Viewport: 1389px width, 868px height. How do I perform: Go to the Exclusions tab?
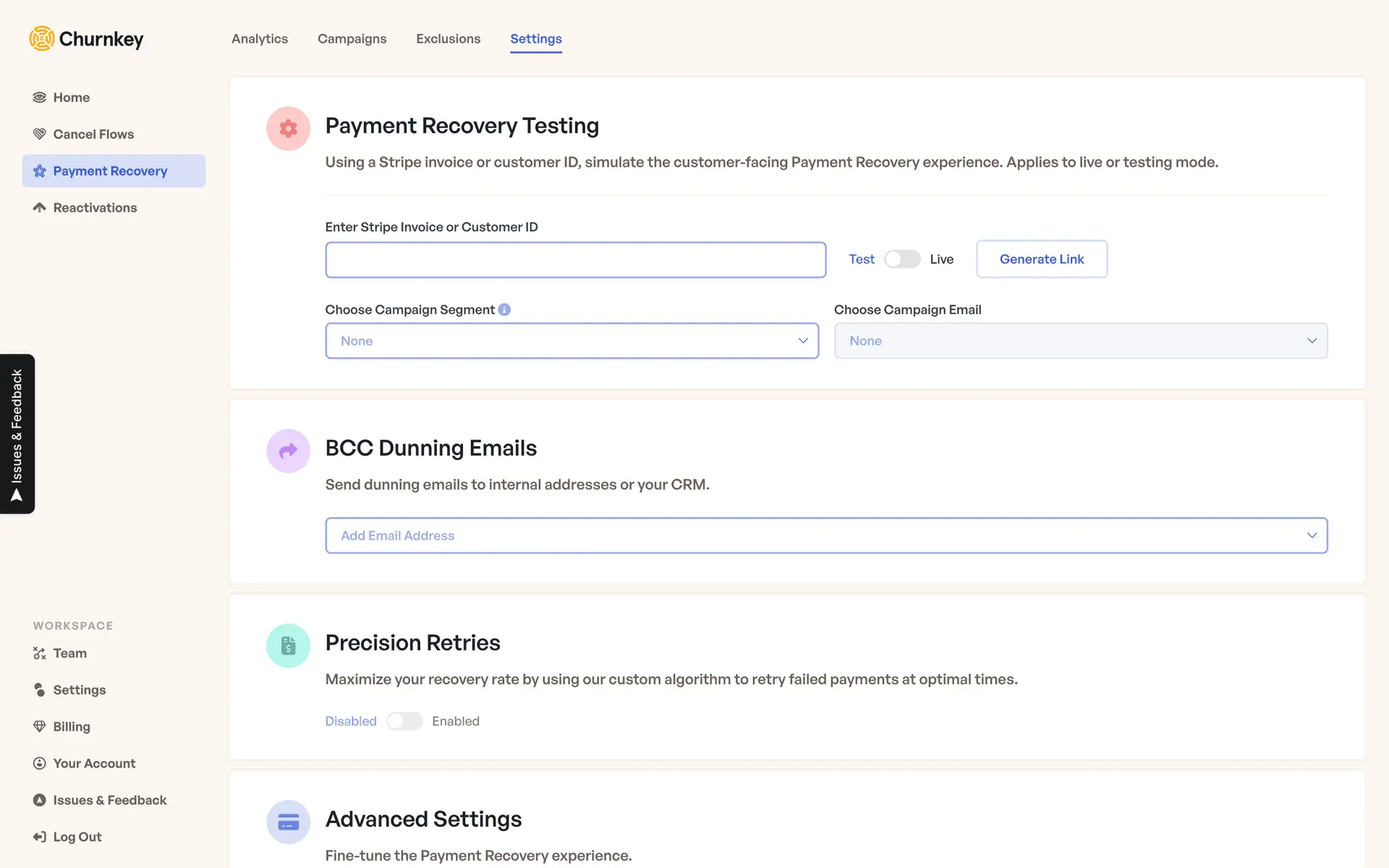[x=448, y=39]
